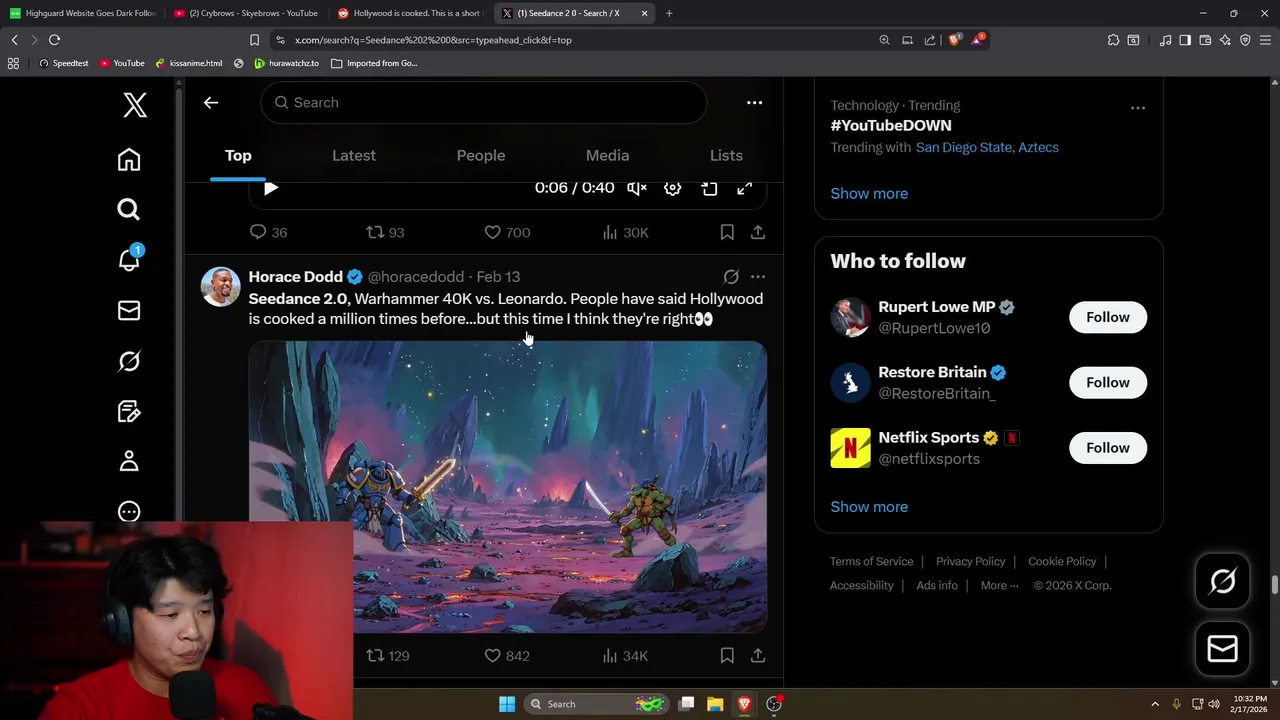The width and height of the screenshot is (1280, 720).
Task: Follow Rupert Lowe MP
Action: click(1108, 317)
